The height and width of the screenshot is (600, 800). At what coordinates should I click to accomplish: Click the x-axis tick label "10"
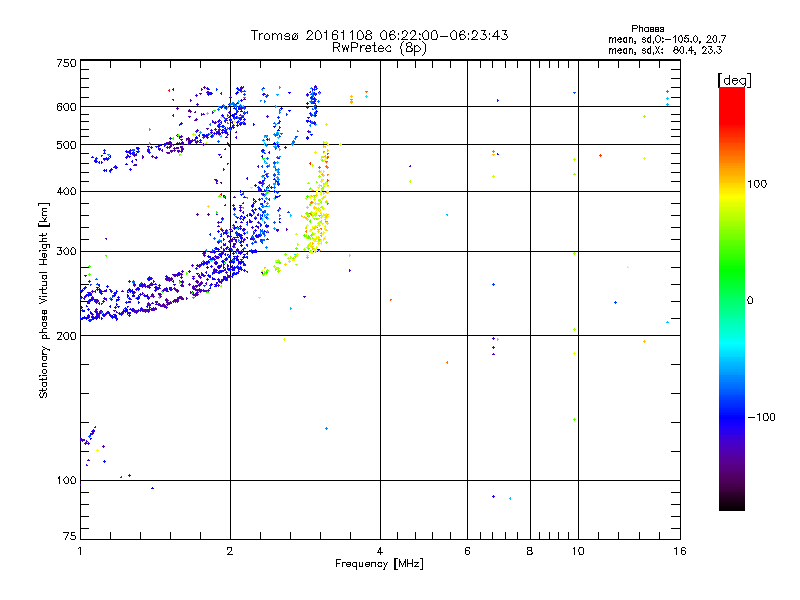pos(578,551)
